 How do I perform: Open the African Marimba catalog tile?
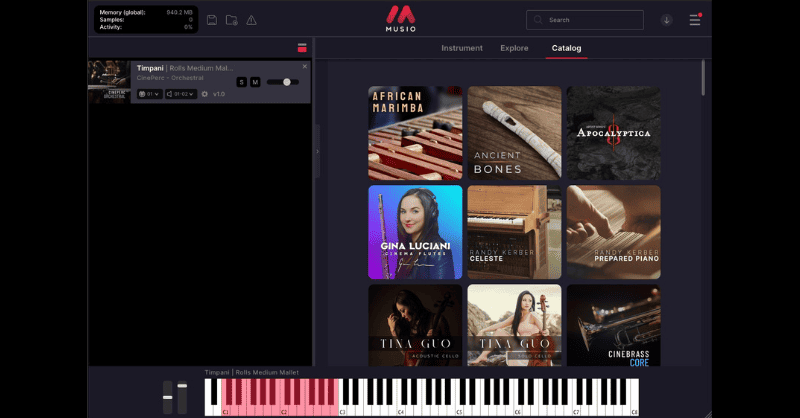[x=415, y=133]
